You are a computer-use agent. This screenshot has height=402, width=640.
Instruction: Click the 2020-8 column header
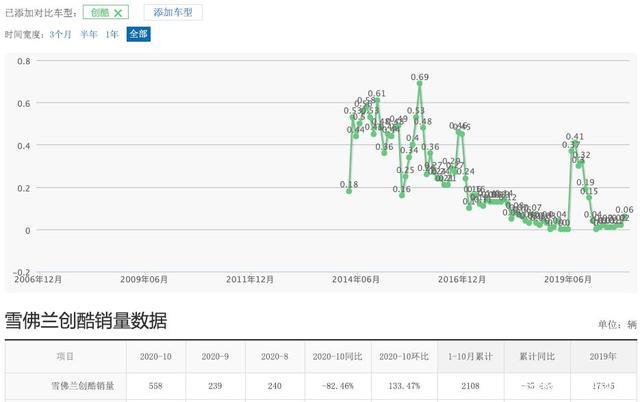[x=275, y=357]
